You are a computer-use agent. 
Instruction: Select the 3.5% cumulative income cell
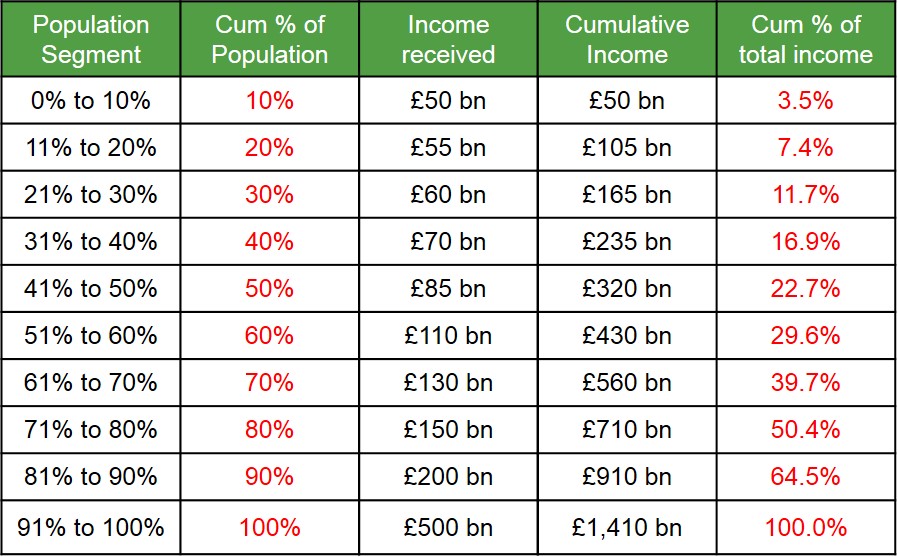point(806,101)
